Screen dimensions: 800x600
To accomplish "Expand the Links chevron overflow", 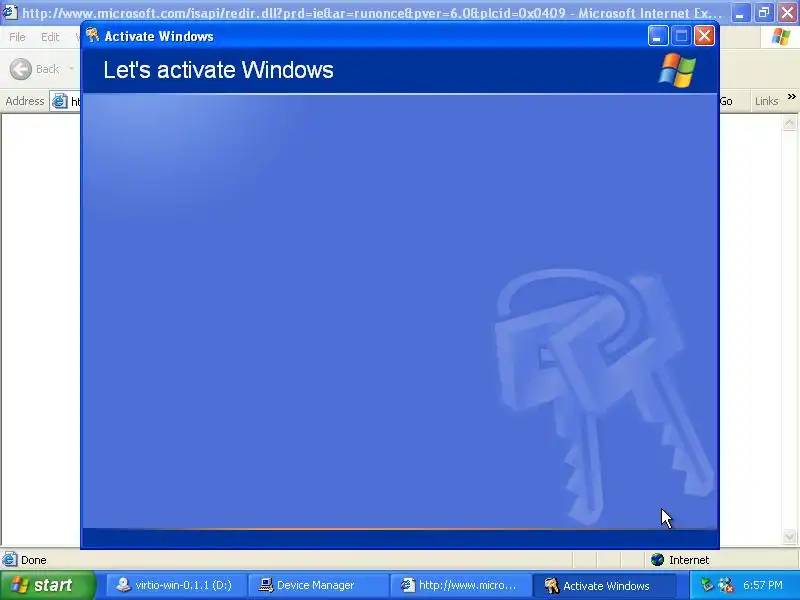I will tap(791, 96).
